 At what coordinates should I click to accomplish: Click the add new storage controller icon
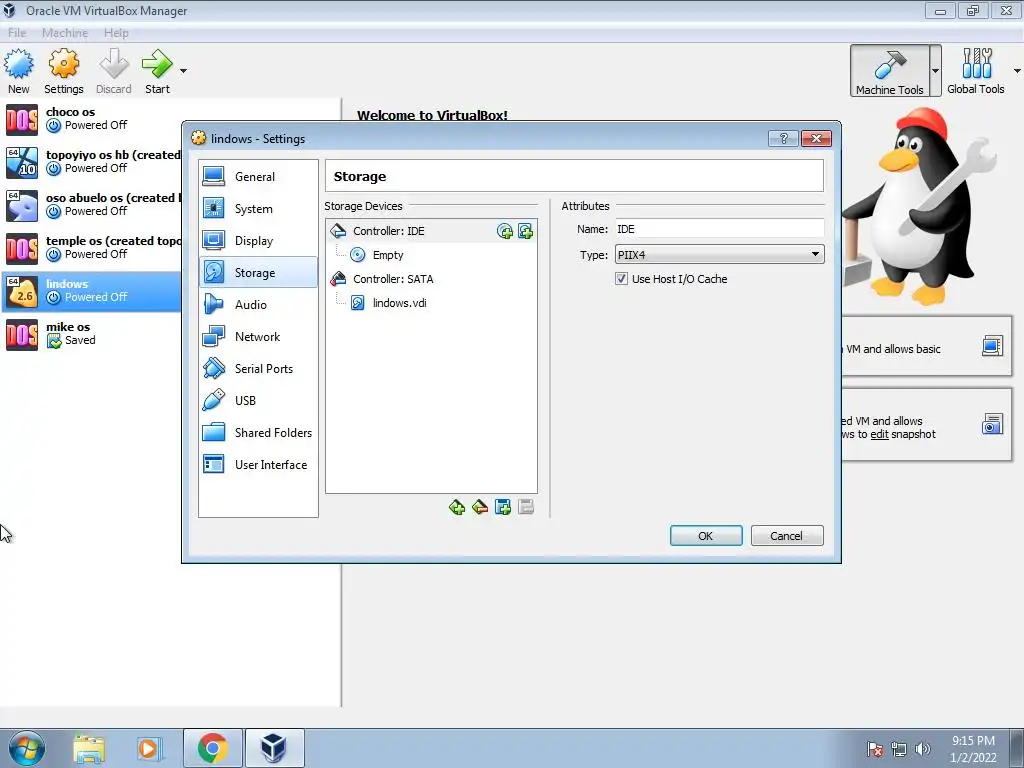(x=457, y=507)
